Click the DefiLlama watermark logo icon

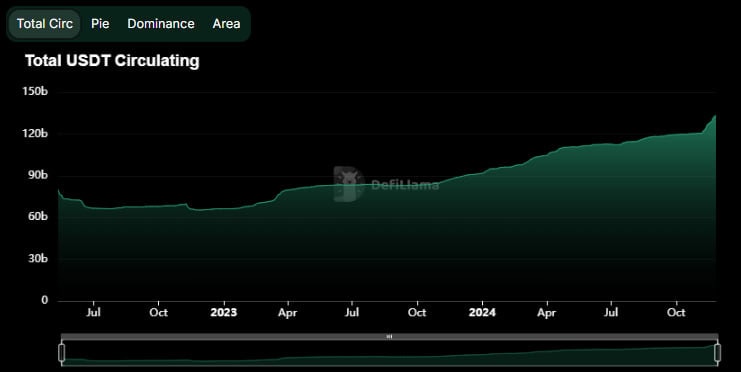click(x=348, y=184)
